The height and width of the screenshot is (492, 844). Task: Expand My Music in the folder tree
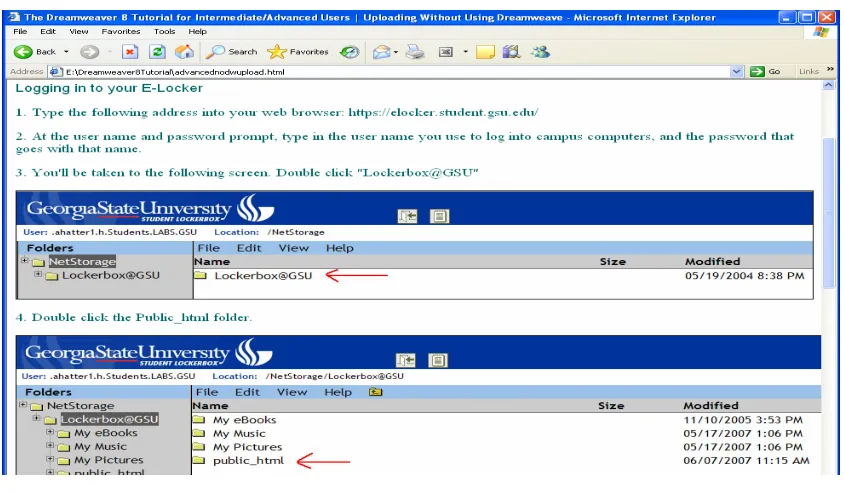click(50, 446)
